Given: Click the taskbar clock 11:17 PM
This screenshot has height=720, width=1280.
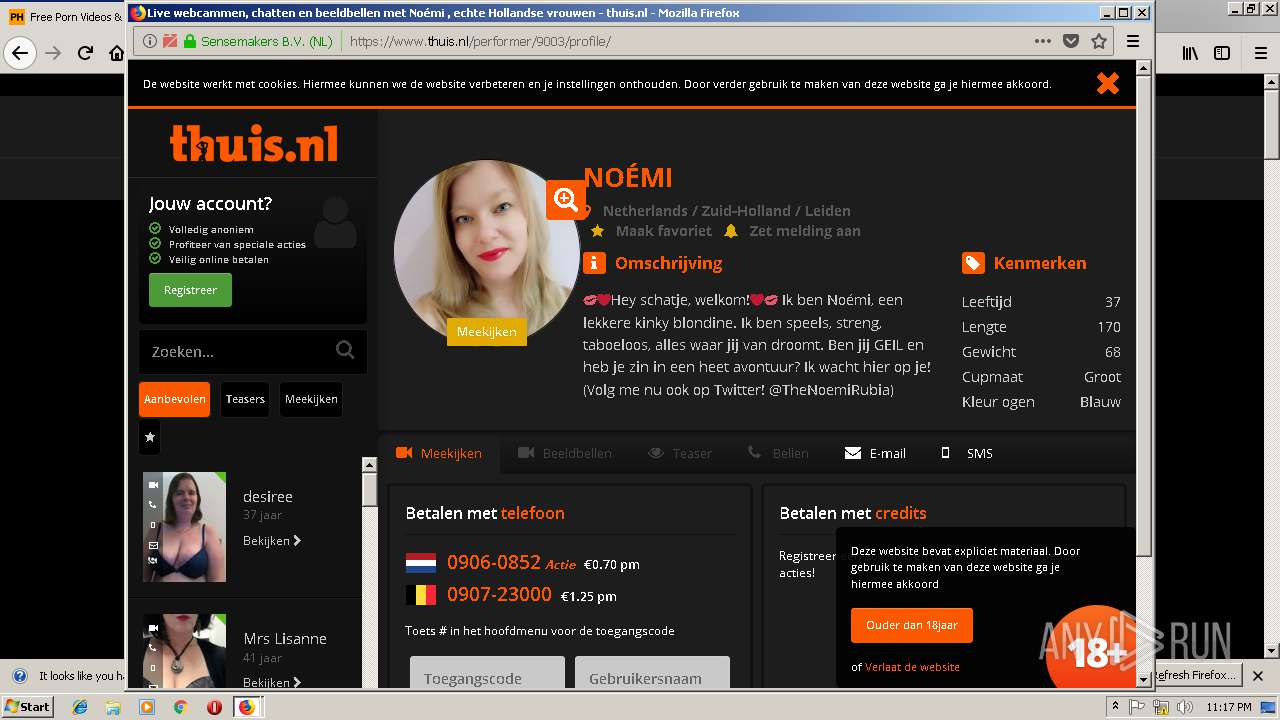Looking at the screenshot, I should pos(1229,707).
